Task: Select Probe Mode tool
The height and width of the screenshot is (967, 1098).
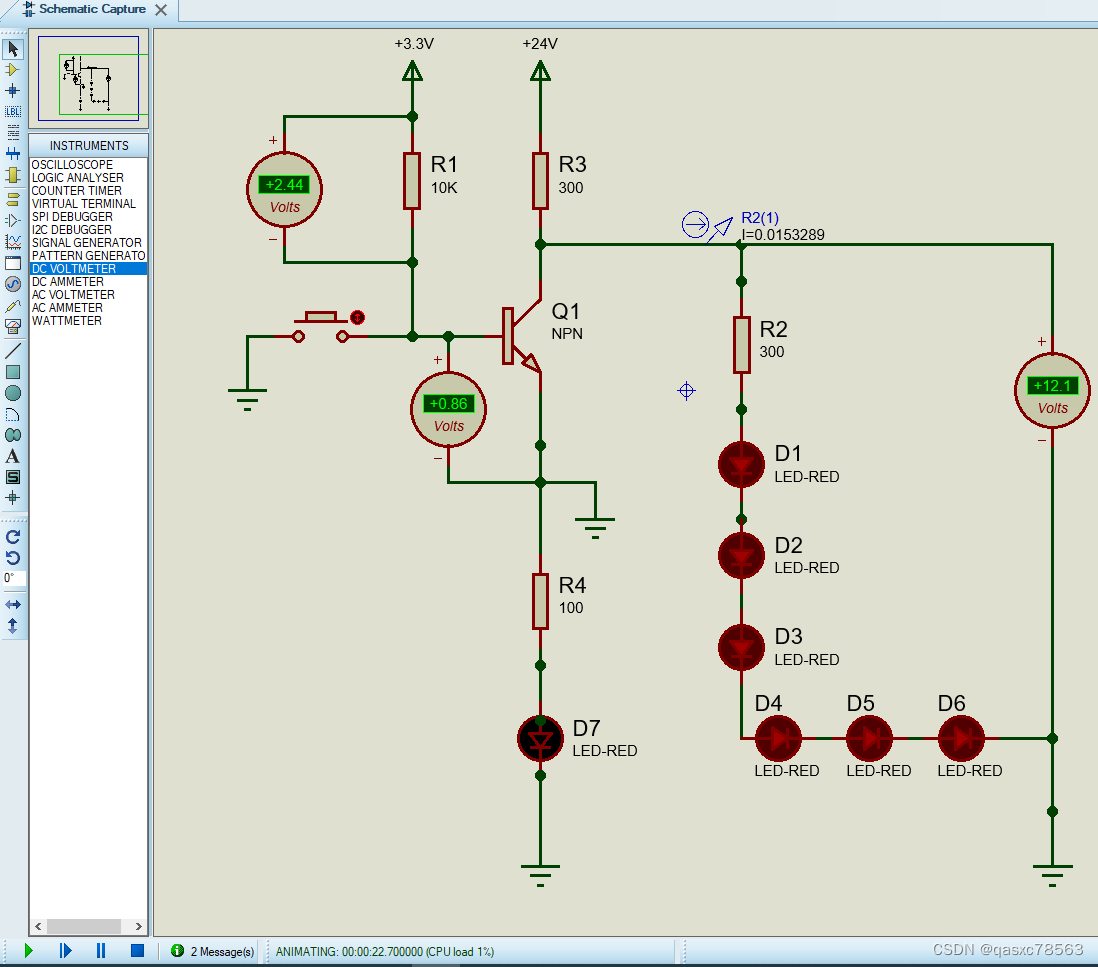Action: click(x=13, y=305)
